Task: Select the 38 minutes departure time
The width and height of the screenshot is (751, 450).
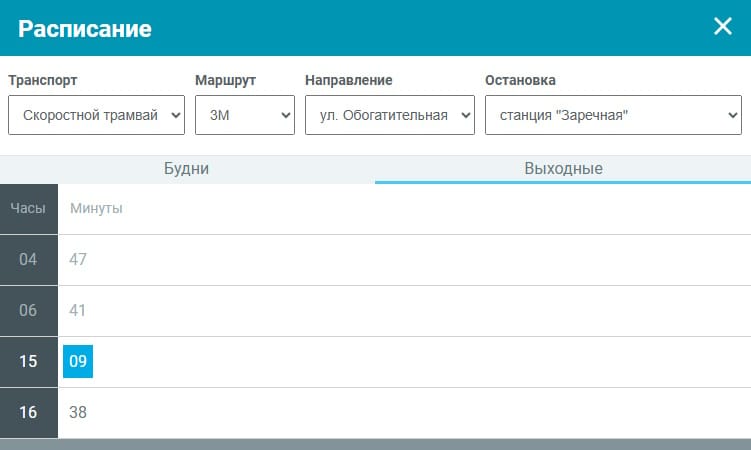Action: 78,412
